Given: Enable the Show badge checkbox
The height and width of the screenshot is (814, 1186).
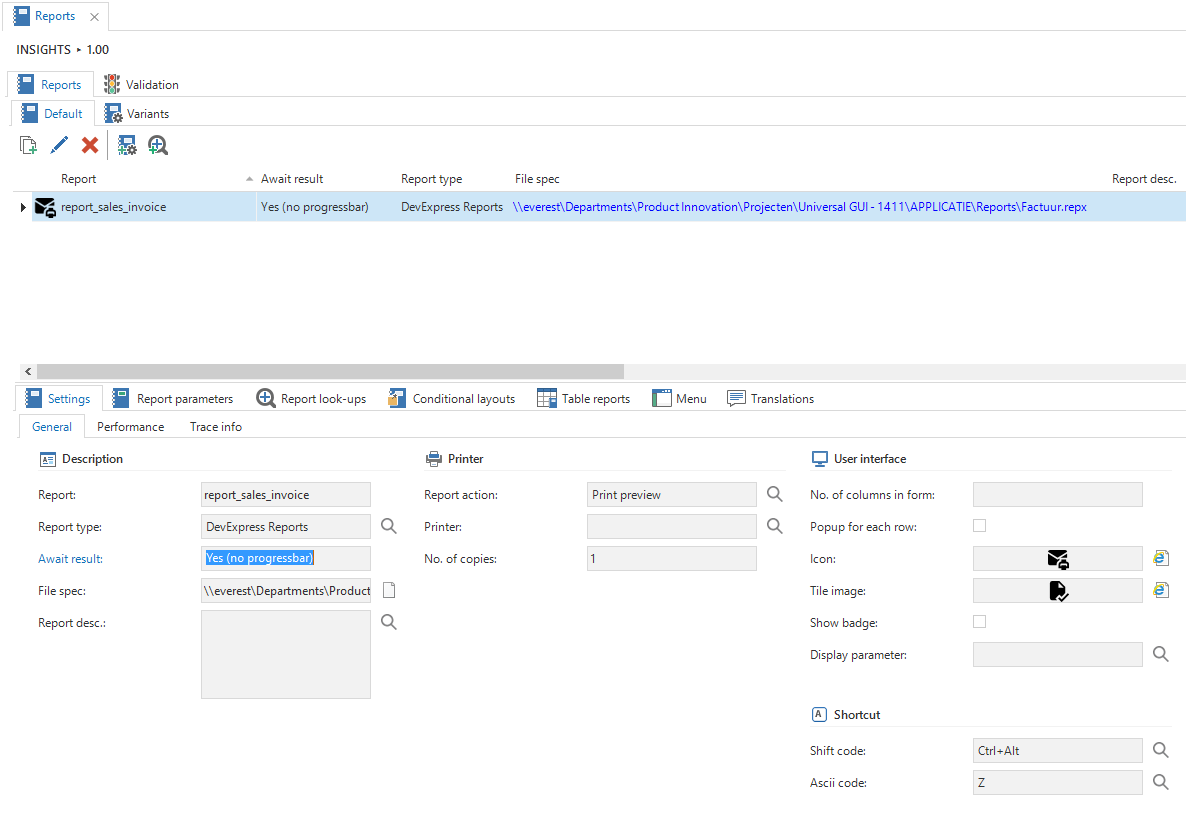Looking at the screenshot, I should (x=979, y=622).
